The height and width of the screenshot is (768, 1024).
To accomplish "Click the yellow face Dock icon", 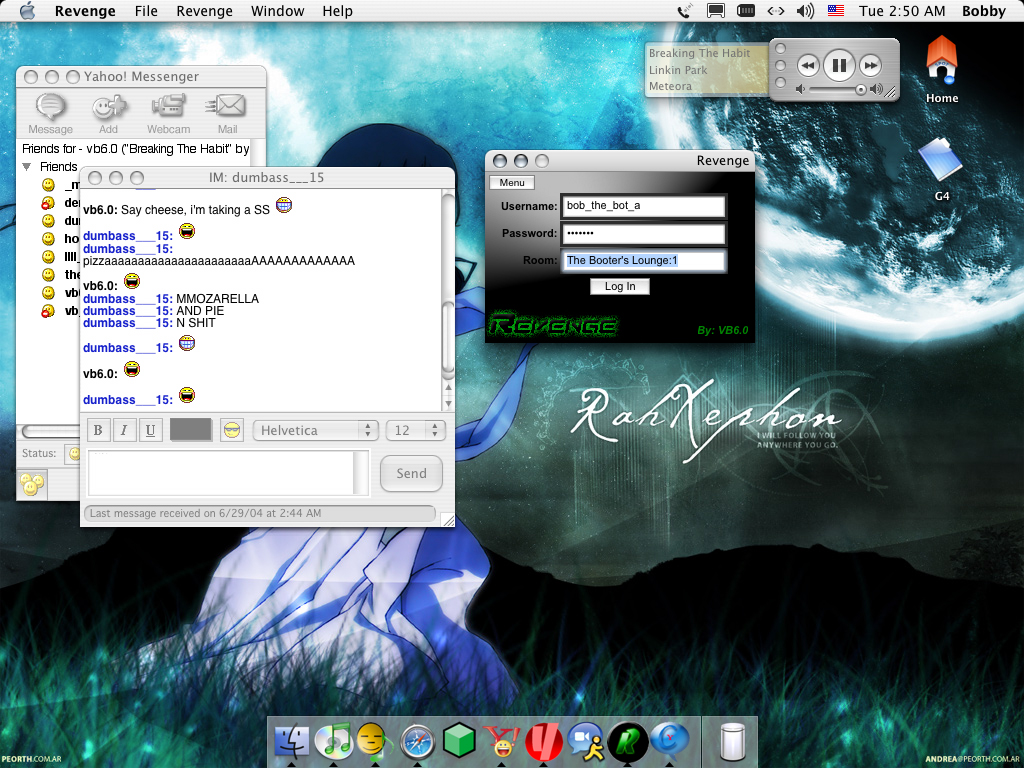I will tap(375, 743).
